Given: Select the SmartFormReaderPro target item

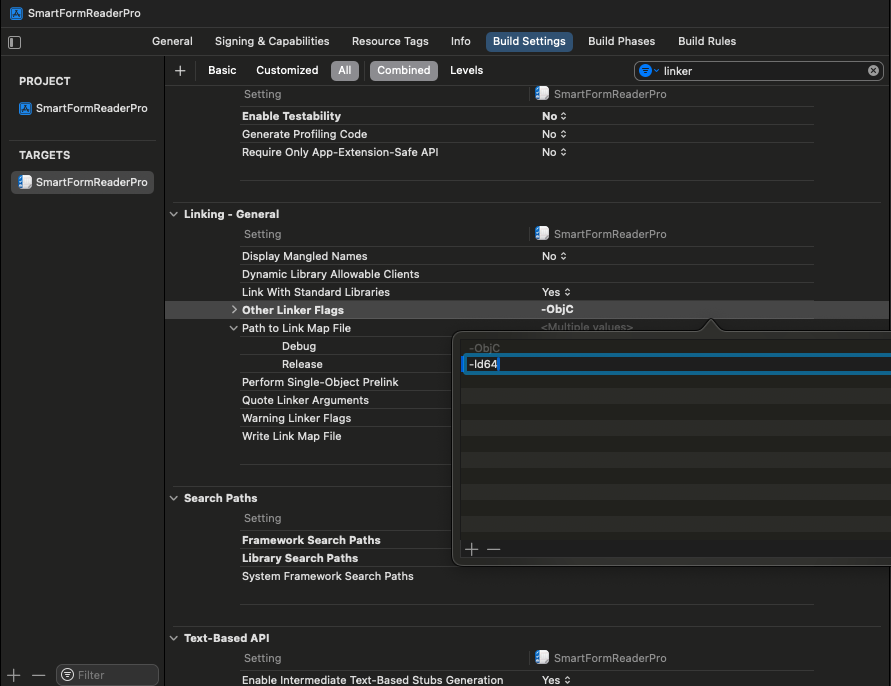Looking at the screenshot, I should 83,182.
